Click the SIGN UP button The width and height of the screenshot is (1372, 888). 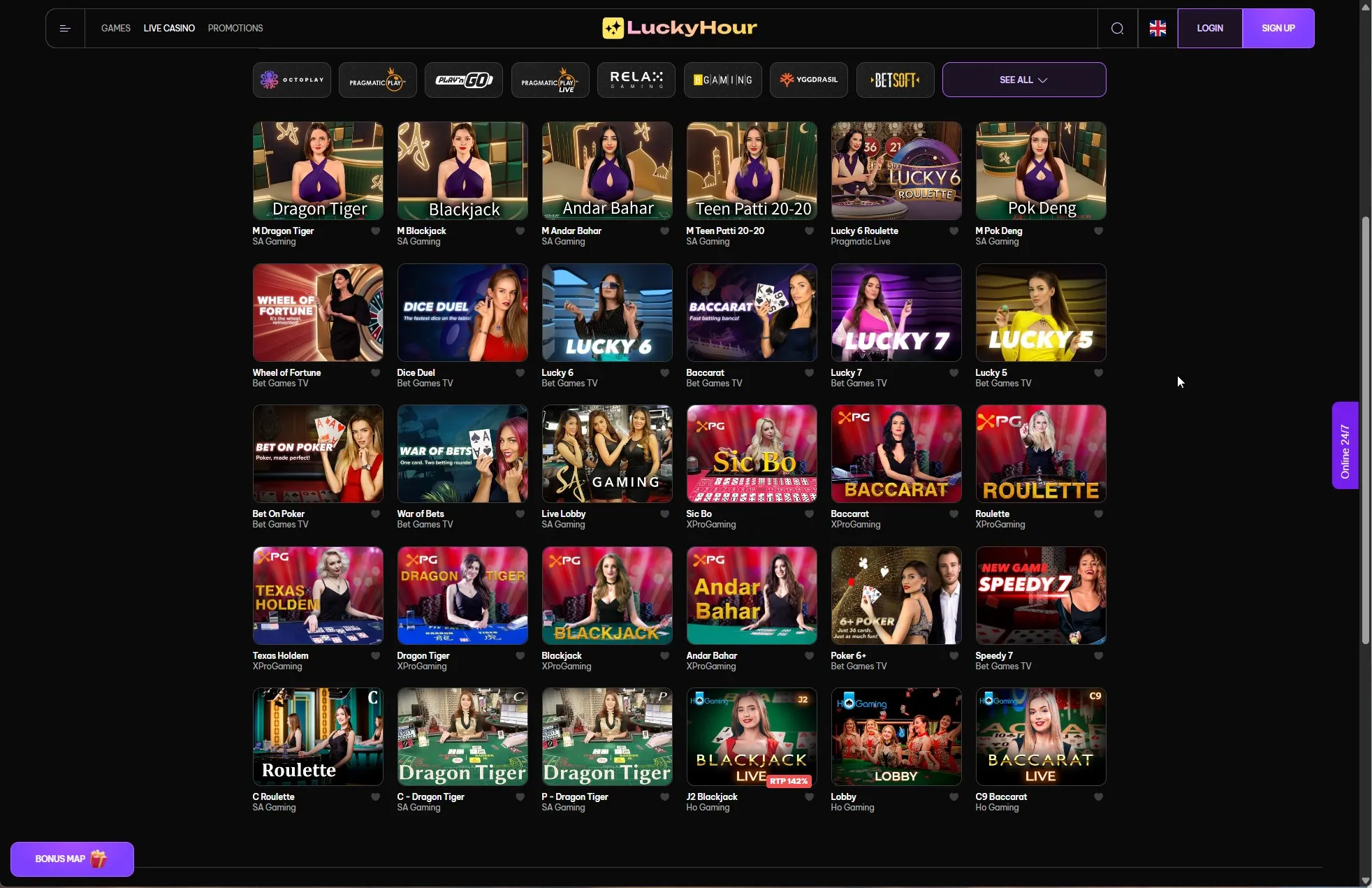coord(1278,29)
